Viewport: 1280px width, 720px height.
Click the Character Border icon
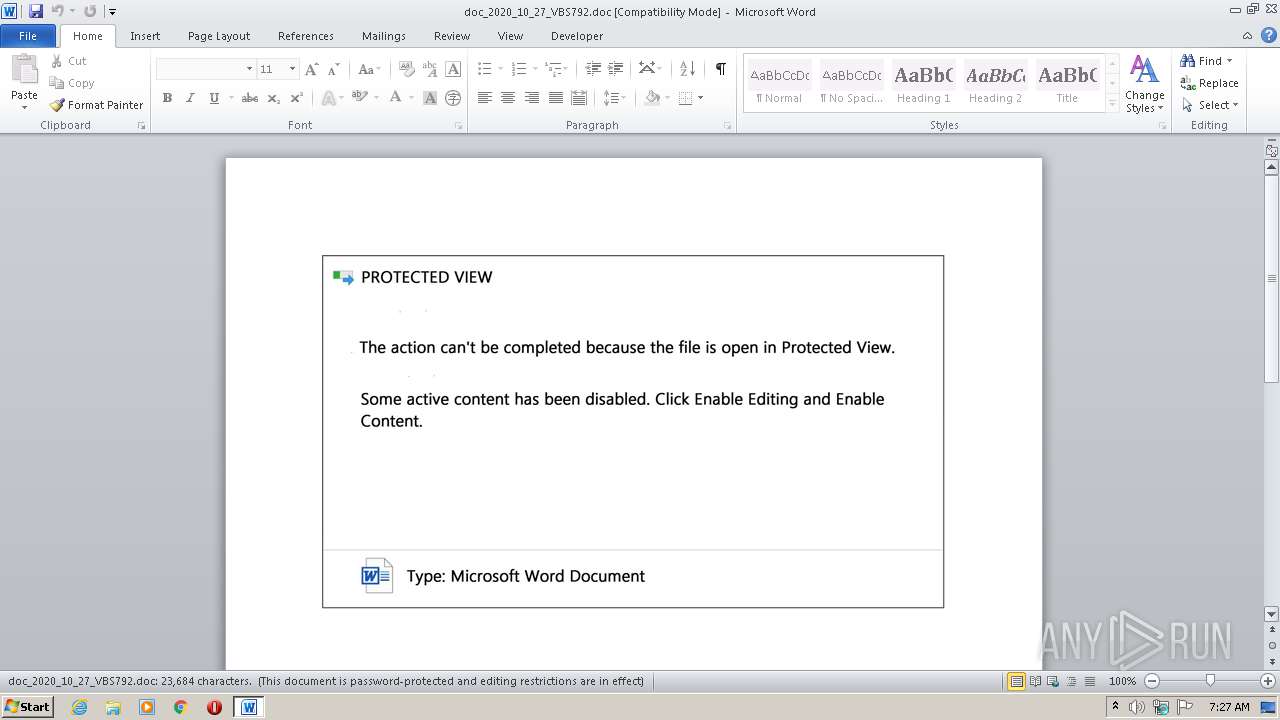tap(453, 69)
